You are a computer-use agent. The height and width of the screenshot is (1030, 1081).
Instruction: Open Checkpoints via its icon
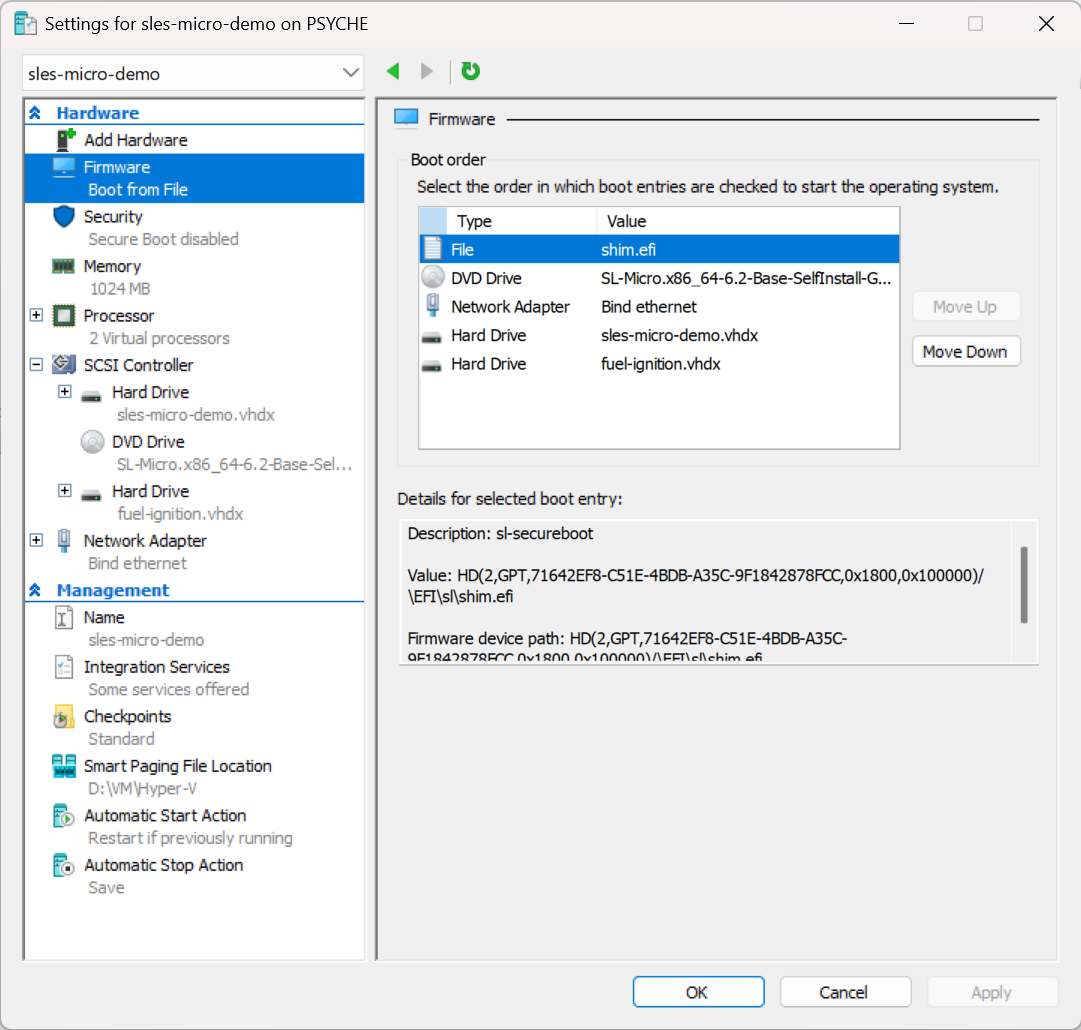62,717
